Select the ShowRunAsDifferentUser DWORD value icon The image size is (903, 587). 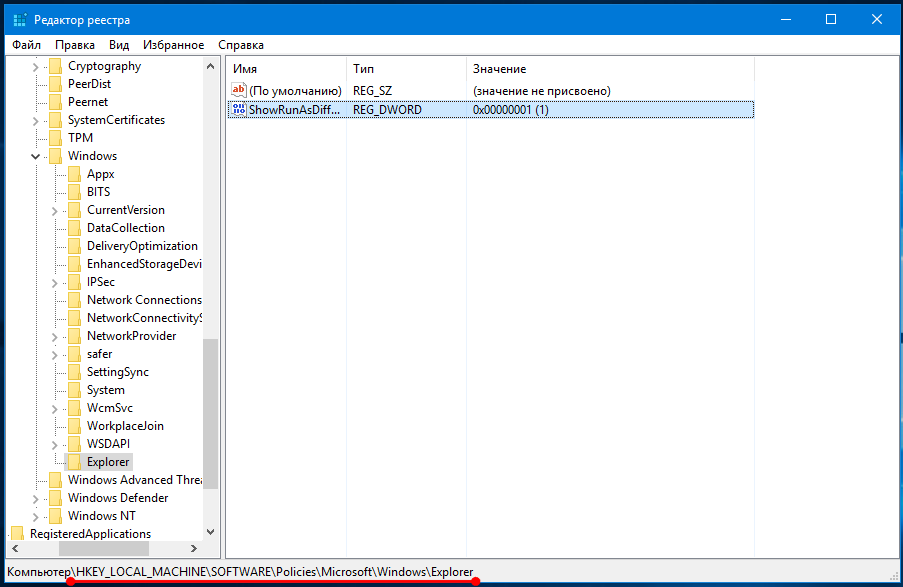pos(238,110)
